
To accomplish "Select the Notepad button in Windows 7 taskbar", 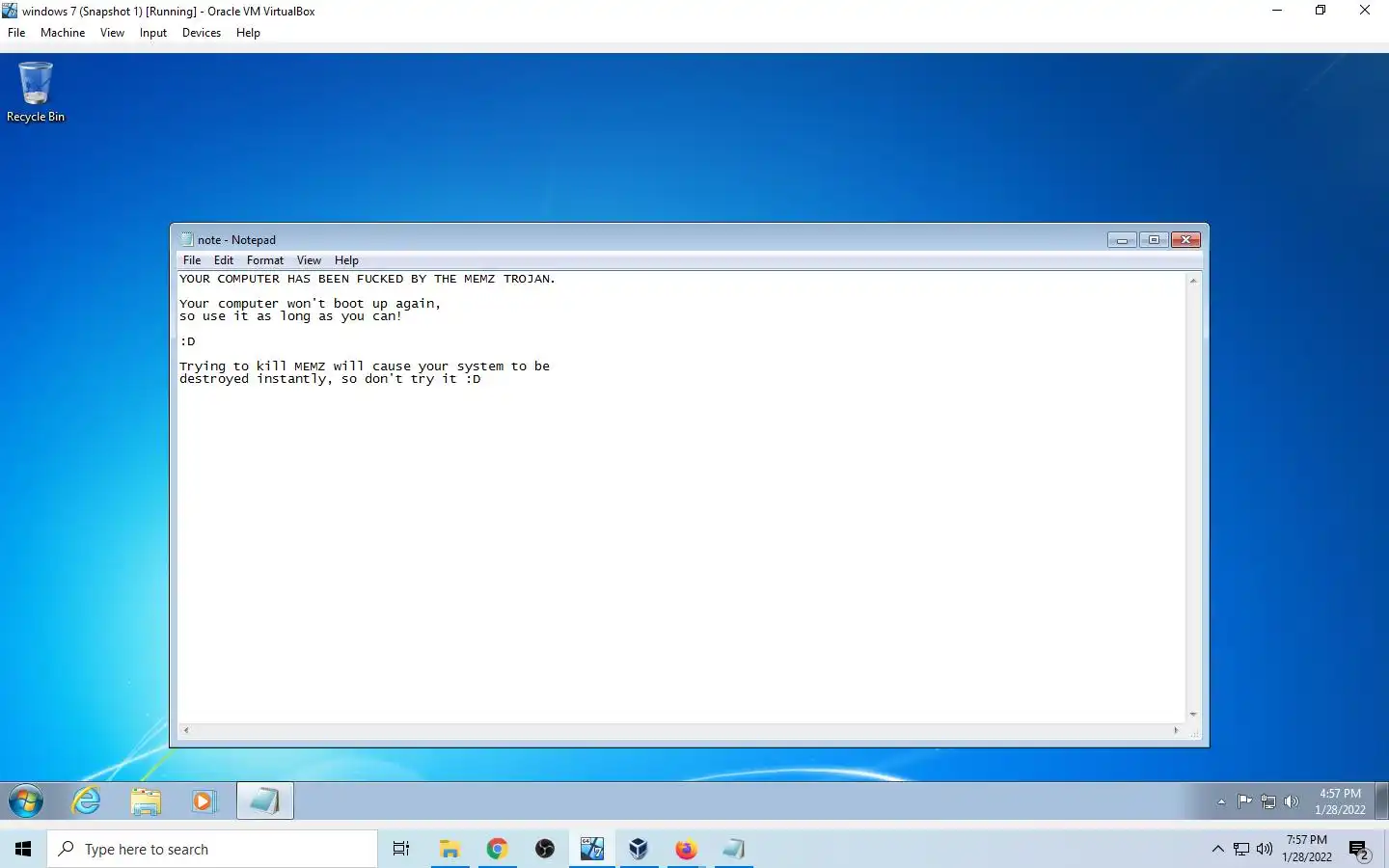I will click(x=265, y=800).
